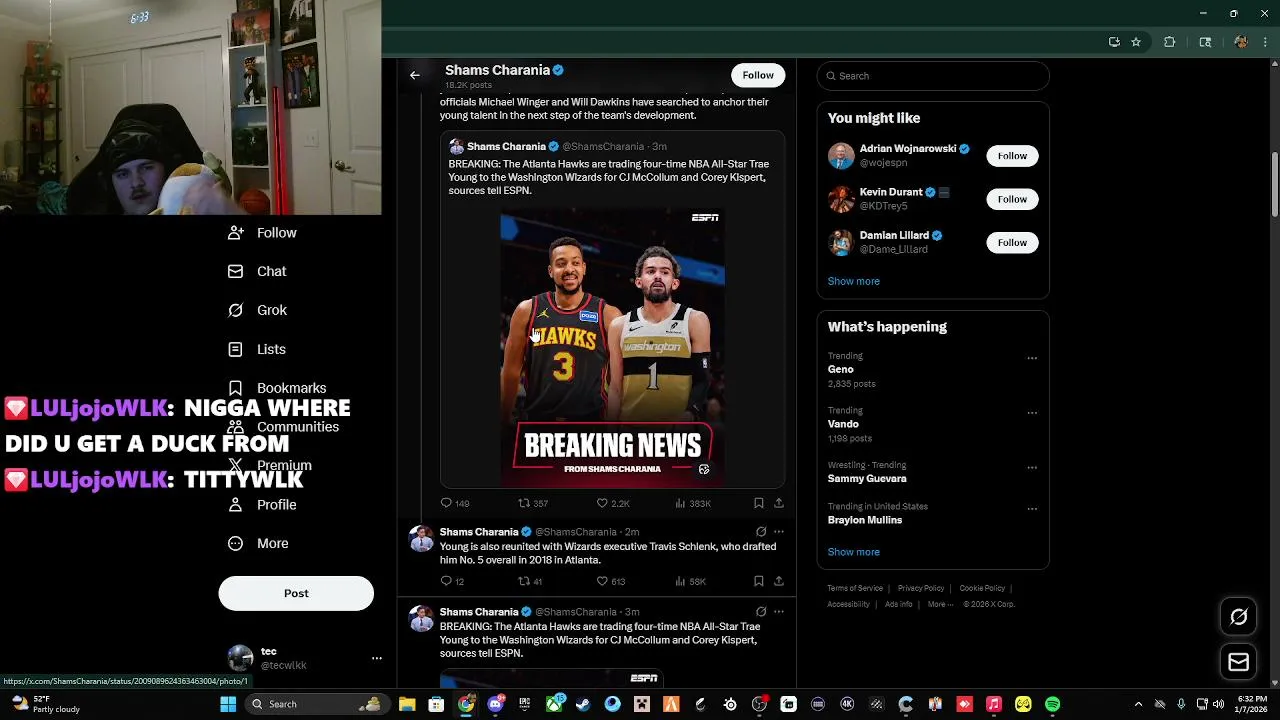The width and height of the screenshot is (1280, 720).
Task: Follow Adrian Wojnarowski
Action: 1012,155
